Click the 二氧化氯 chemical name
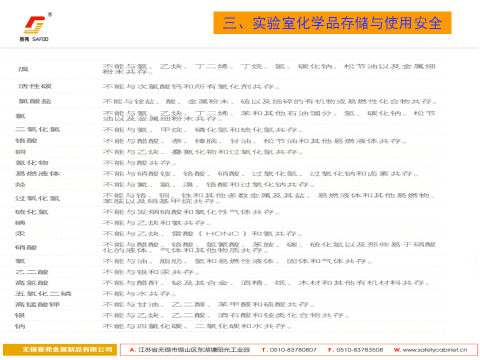The width and height of the screenshot is (480, 360). tap(37, 129)
